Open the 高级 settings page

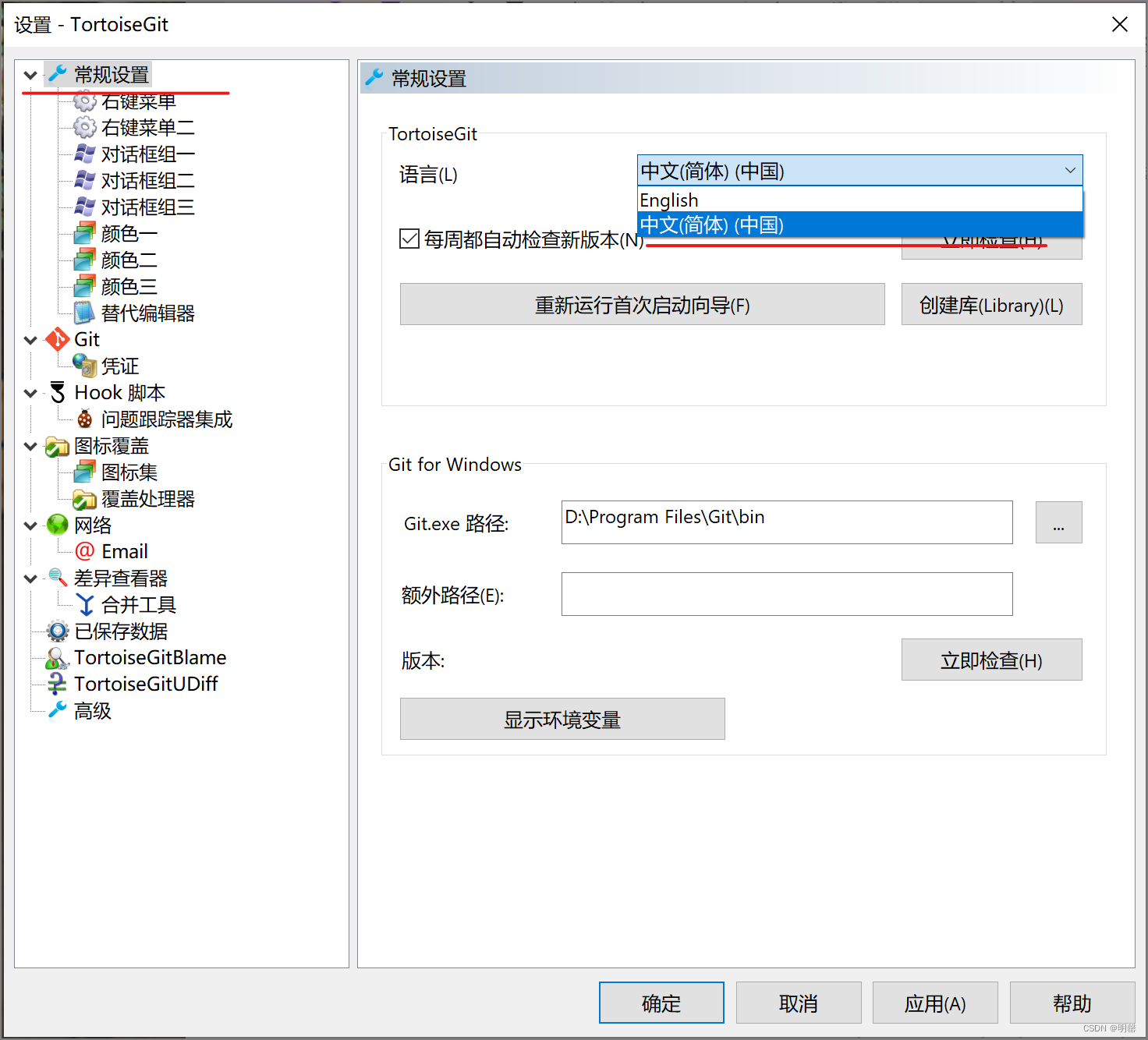tap(92, 710)
